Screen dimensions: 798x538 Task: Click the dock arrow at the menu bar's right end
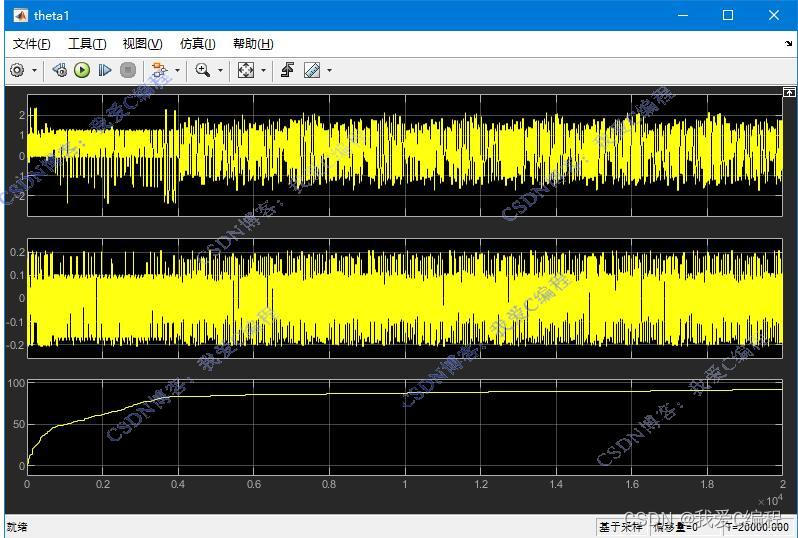(x=788, y=44)
